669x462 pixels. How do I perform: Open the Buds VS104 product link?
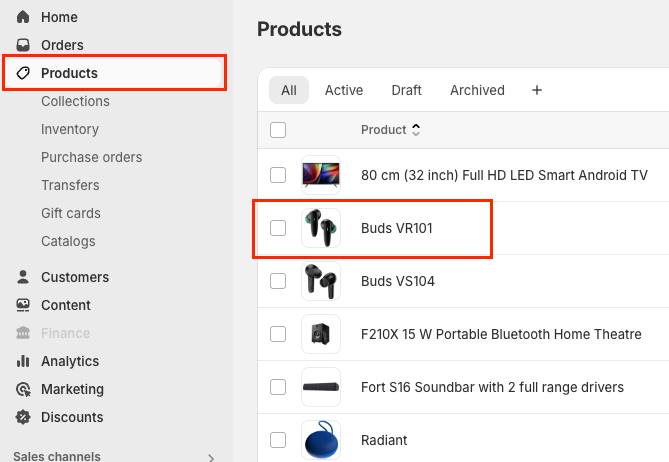click(398, 281)
